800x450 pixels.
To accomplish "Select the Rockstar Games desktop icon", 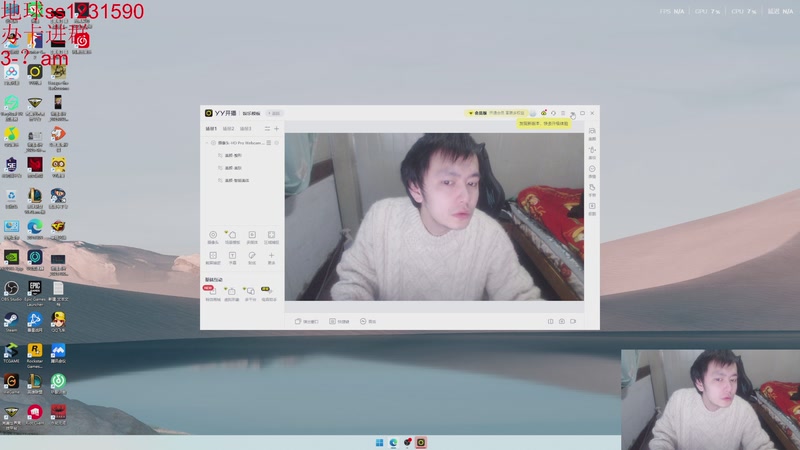I will (35, 355).
